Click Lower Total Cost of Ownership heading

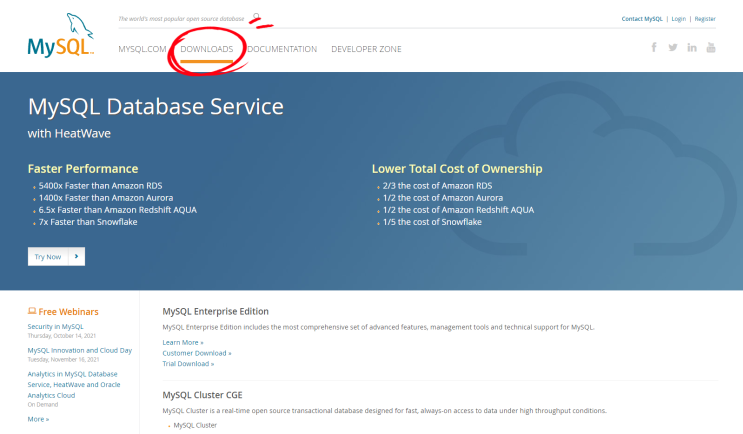457,169
